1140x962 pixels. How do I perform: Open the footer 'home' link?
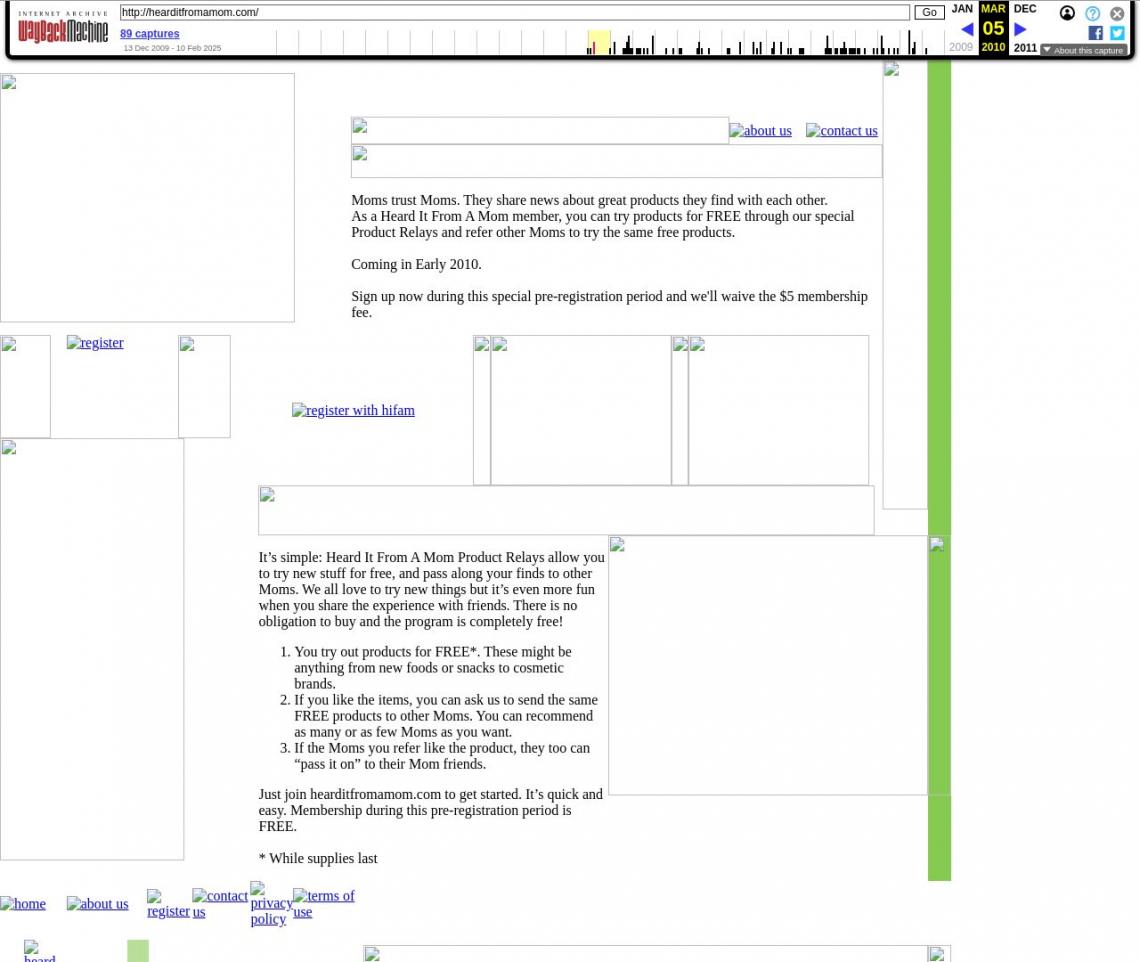pos(23,904)
